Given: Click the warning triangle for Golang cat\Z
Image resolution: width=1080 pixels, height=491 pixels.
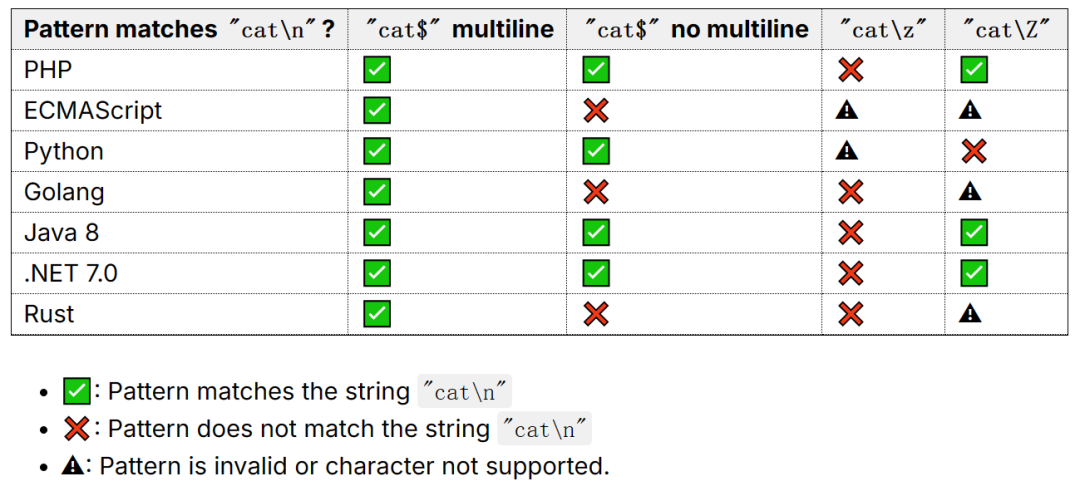Looking at the screenshot, I should point(970,191).
